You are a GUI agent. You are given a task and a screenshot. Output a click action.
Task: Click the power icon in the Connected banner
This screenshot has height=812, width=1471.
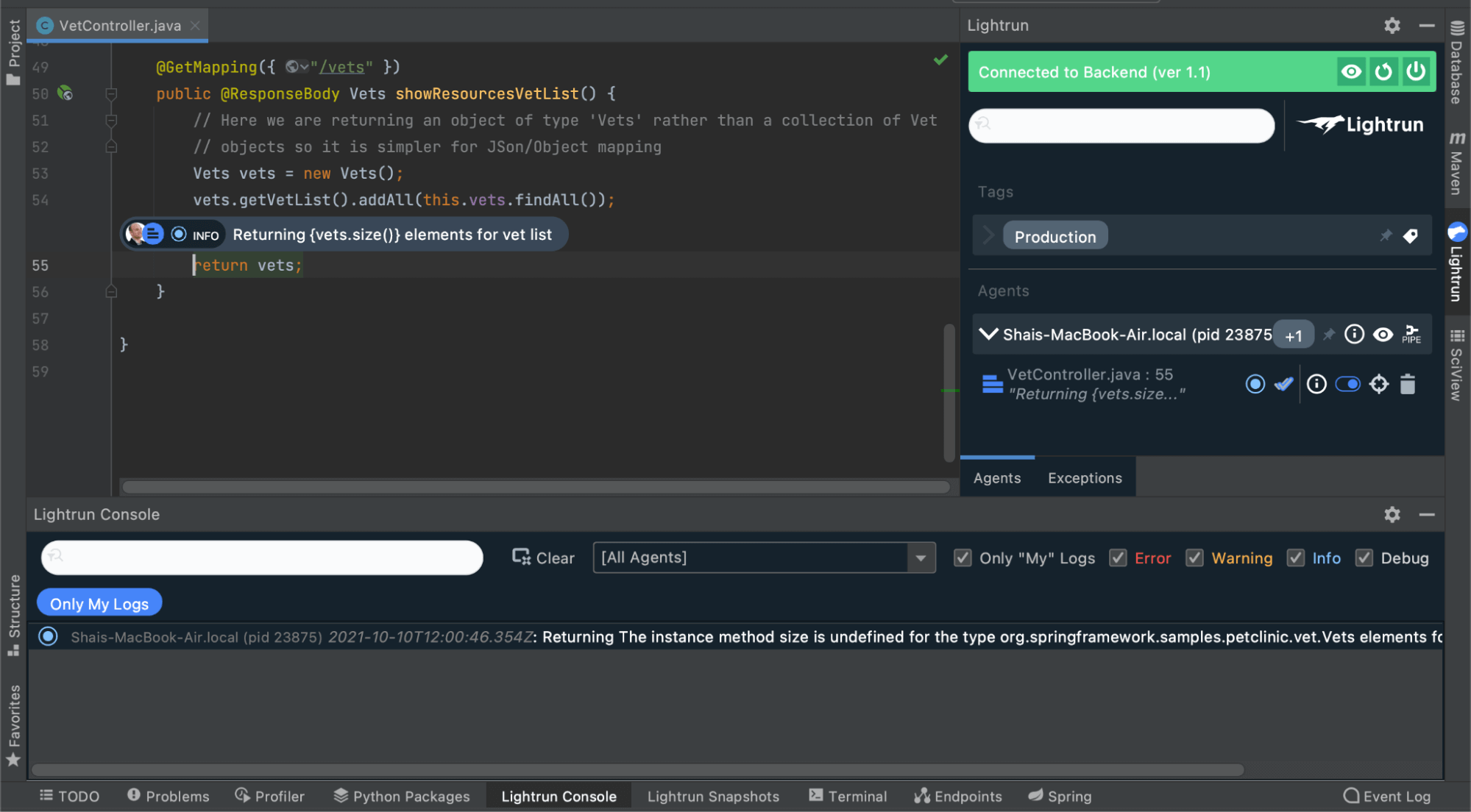[x=1416, y=71]
